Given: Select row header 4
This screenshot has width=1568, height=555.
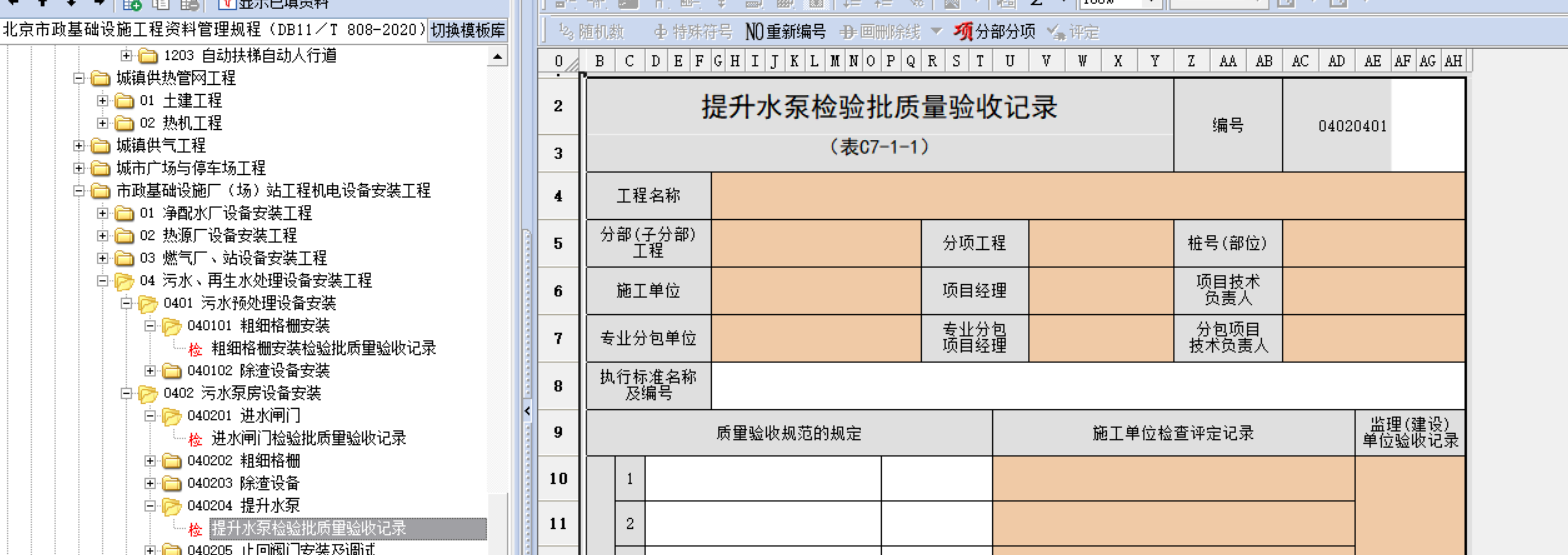Looking at the screenshot, I should point(558,195).
